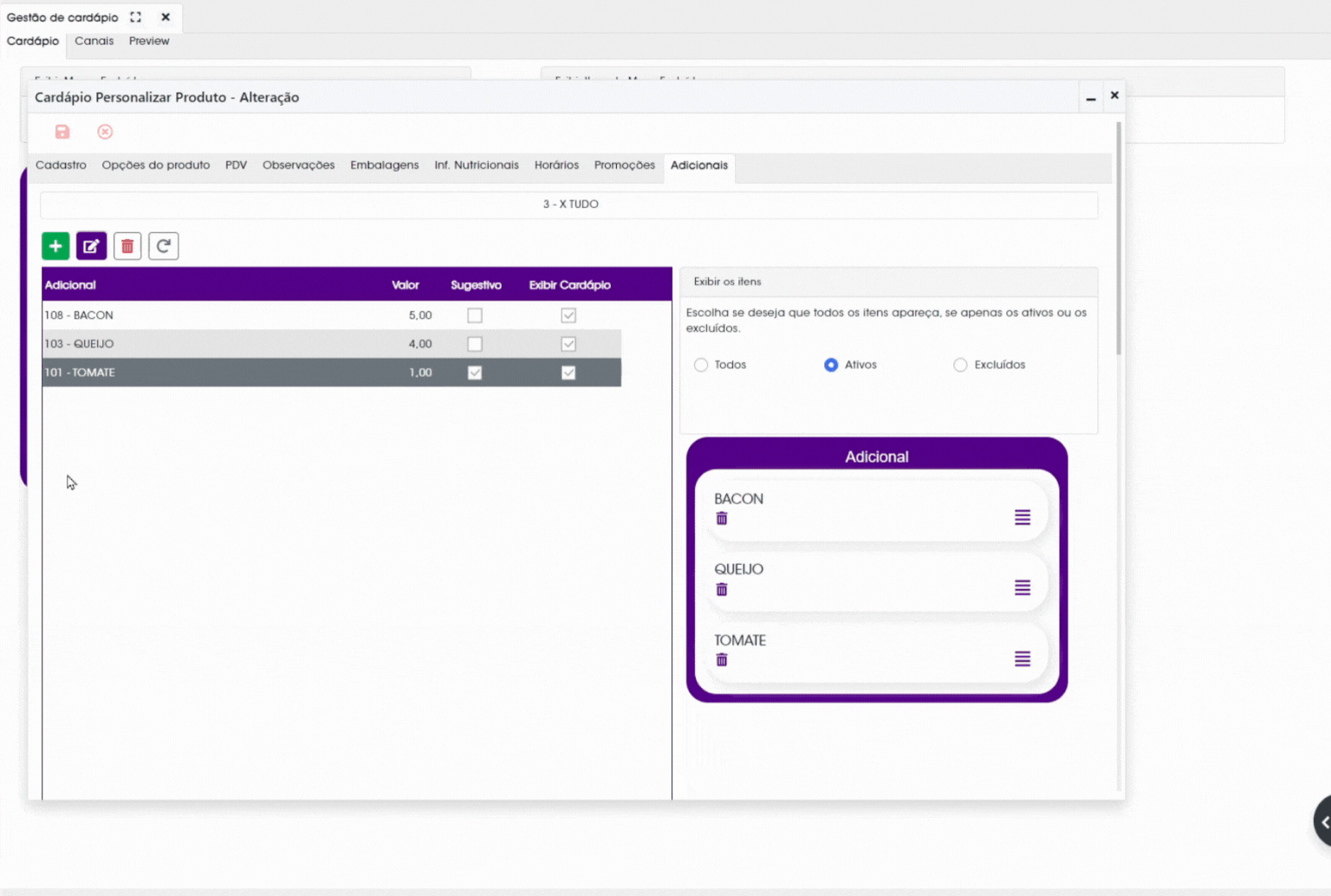Open the Preview top tab

point(149,41)
